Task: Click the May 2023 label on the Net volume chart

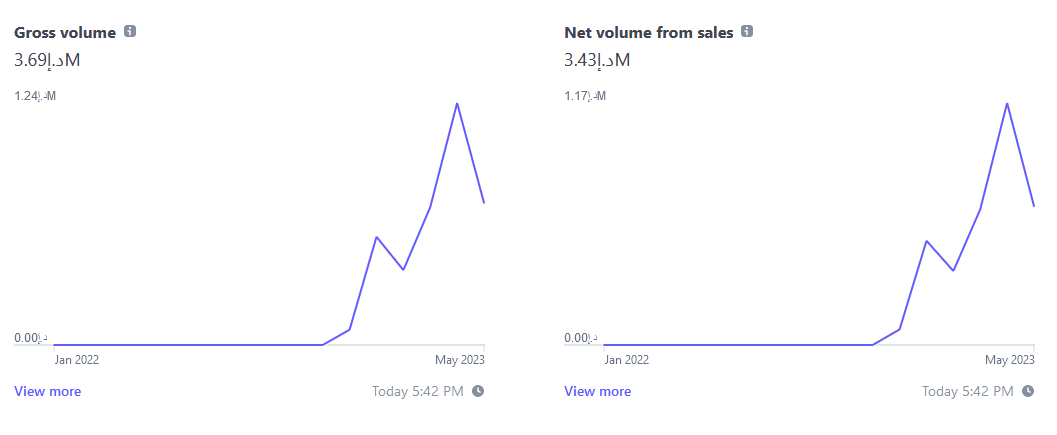Action: coord(1009,359)
